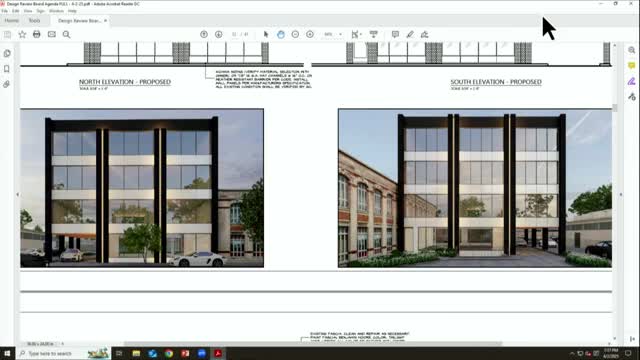Image resolution: width=640 pixels, height=360 pixels.
Task: Open the File menu
Action: pos(4,11)
